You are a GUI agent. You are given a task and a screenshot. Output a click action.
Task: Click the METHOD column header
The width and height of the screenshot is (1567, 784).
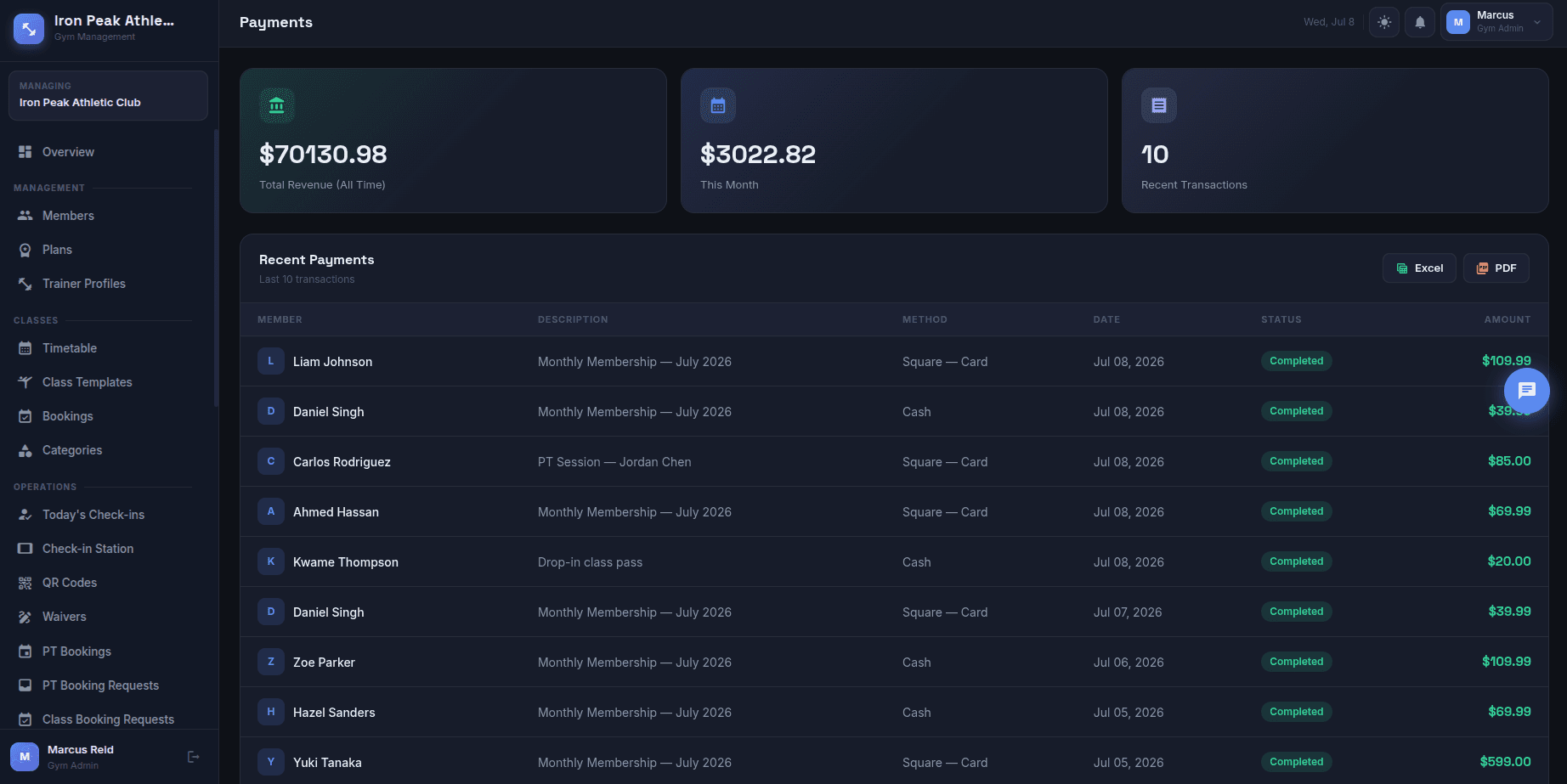coord(925,319)
